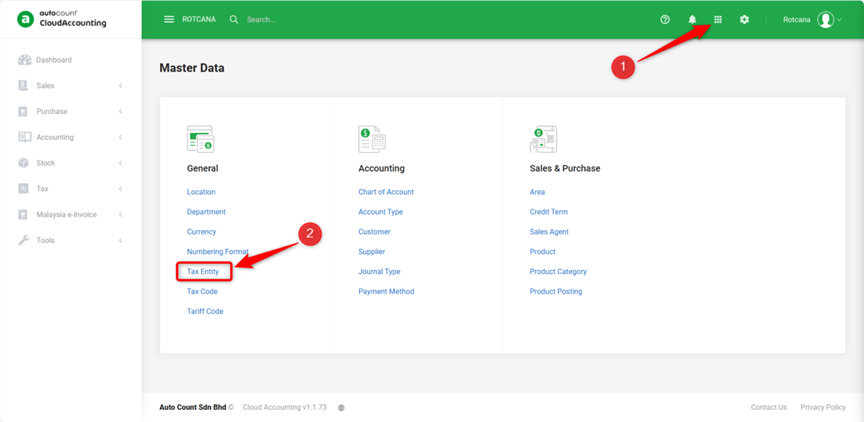The height and width of the screenshot is (422, 864).
Task: Click the Accounting sidebar icon
Action: (24, 137)
